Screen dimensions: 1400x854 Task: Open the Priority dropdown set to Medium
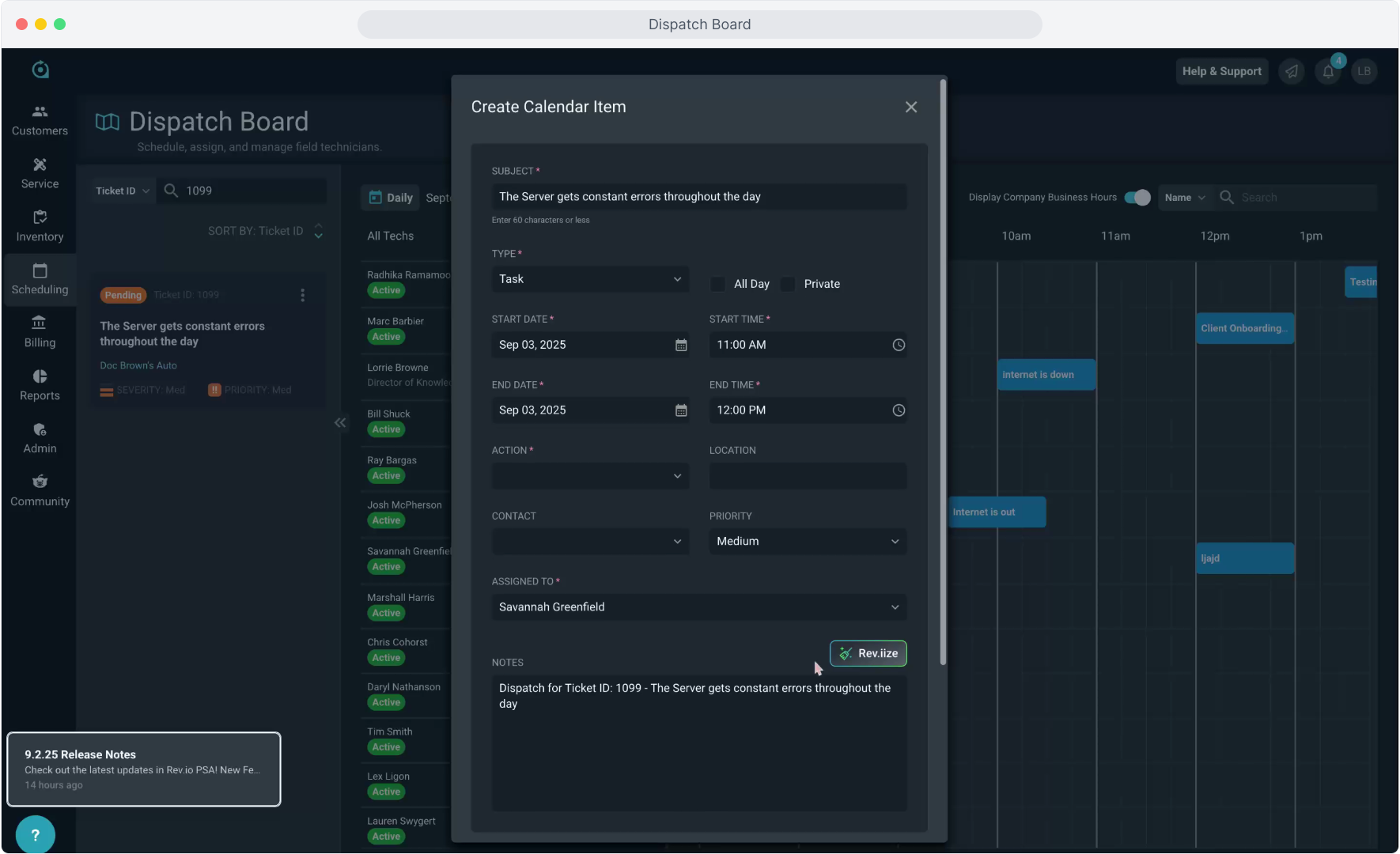tap(808, 542)
